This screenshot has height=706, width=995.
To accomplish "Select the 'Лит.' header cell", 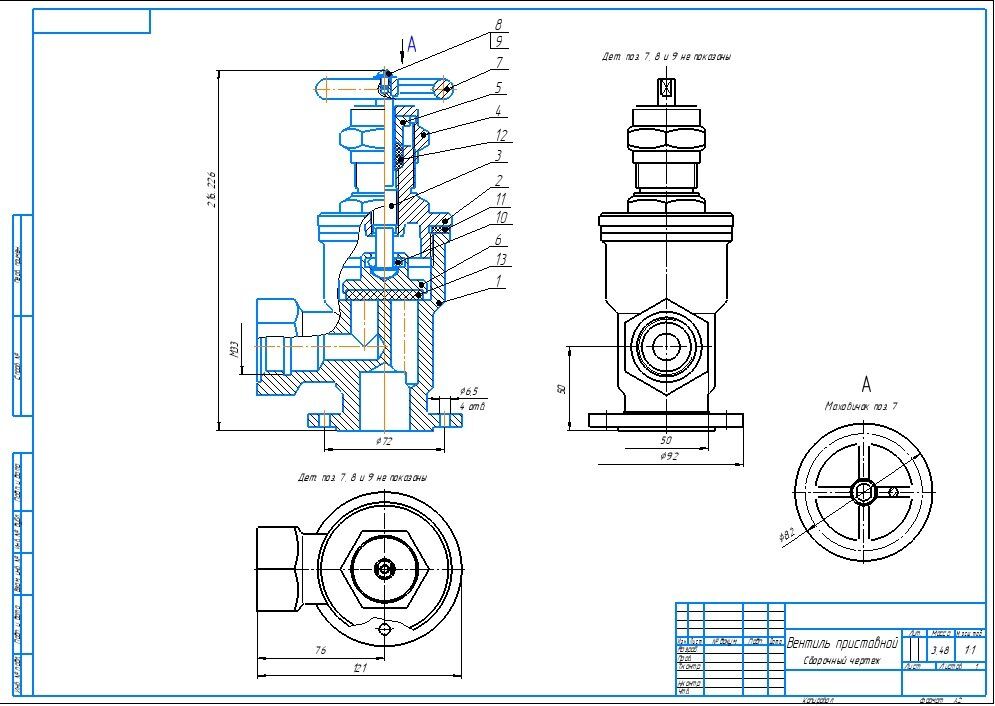I will 914,633.
